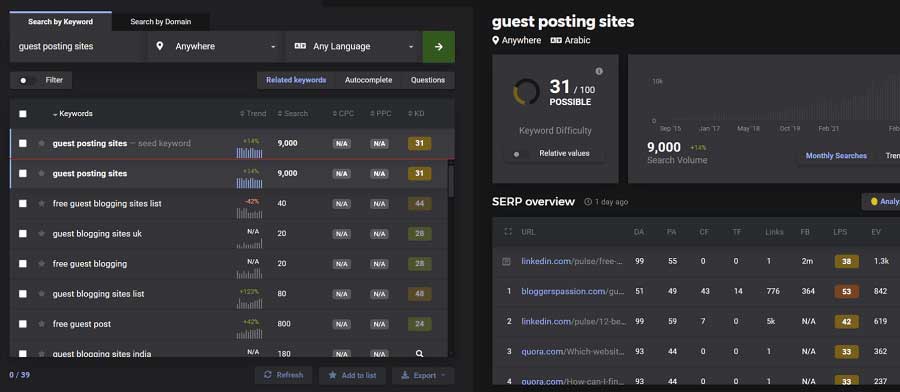Switch to Search by Domain tab

pos(161,22)
